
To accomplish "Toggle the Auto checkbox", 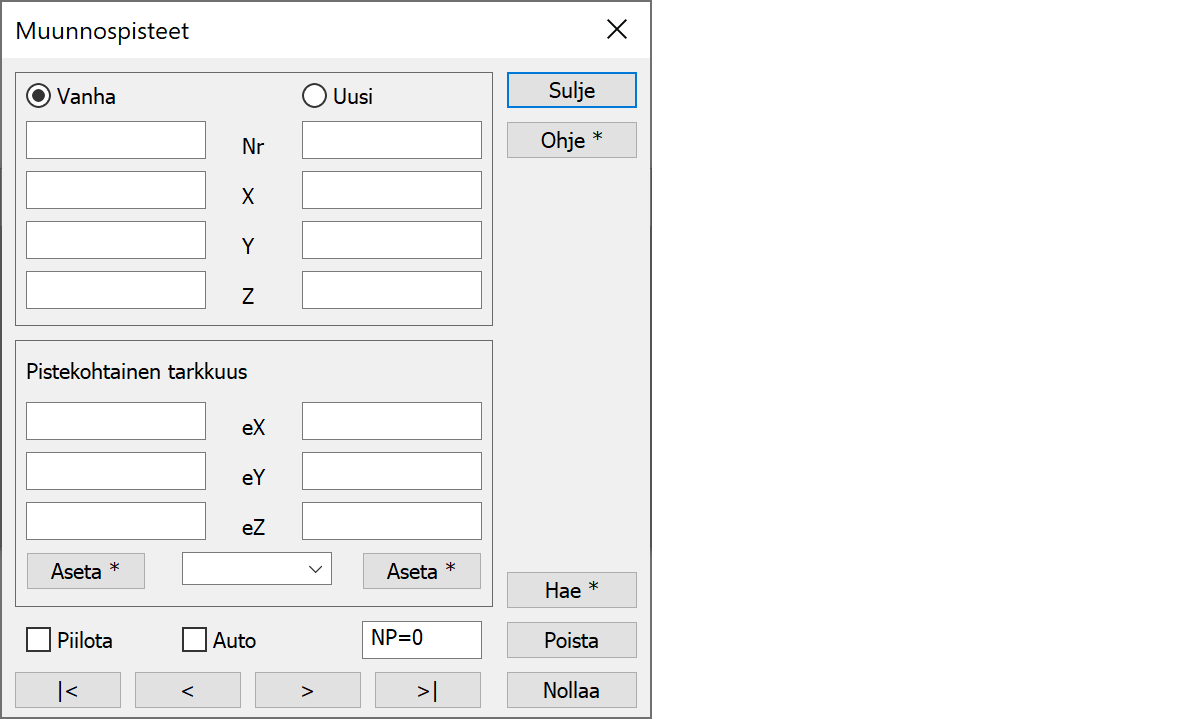I will pyautogui.click(x=195, y=640).
